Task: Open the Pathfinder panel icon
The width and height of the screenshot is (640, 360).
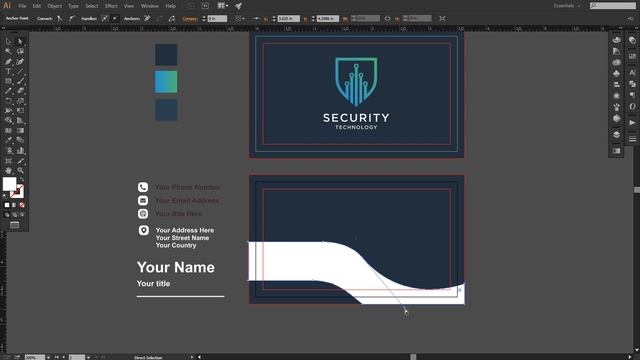Action: pos(632,84)
